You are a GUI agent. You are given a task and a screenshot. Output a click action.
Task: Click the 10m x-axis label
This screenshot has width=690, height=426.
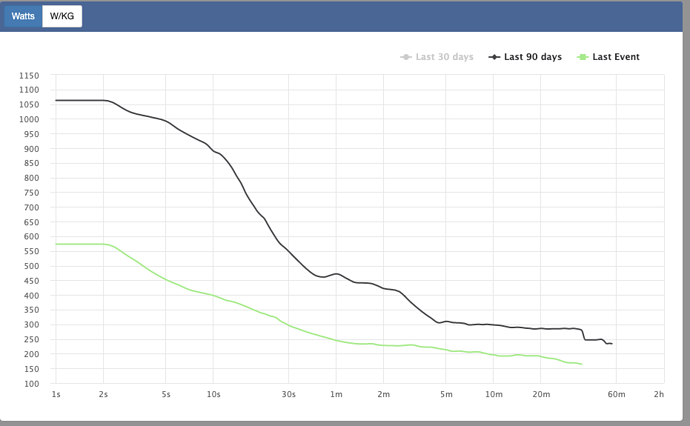(x=494, y=394)
